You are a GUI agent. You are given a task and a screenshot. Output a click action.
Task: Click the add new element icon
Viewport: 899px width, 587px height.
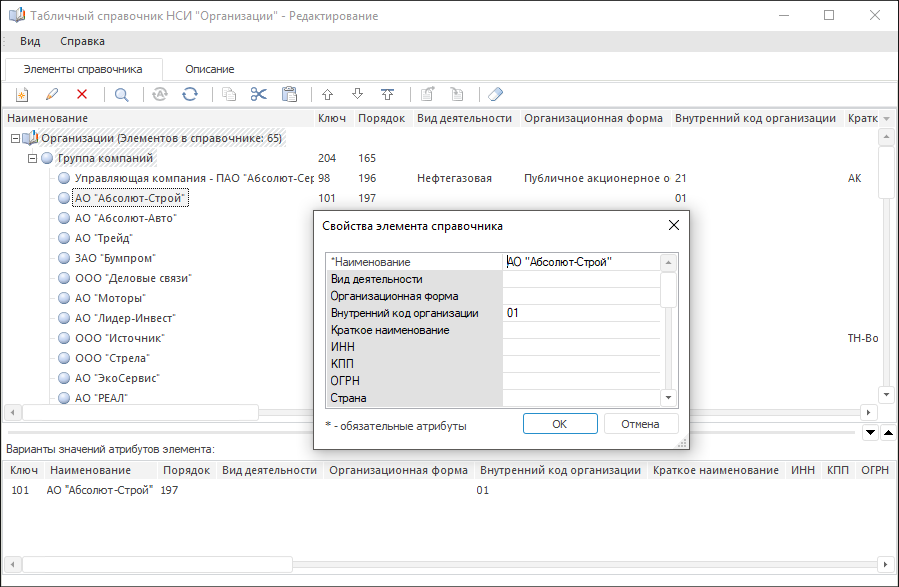coord(20,94)
